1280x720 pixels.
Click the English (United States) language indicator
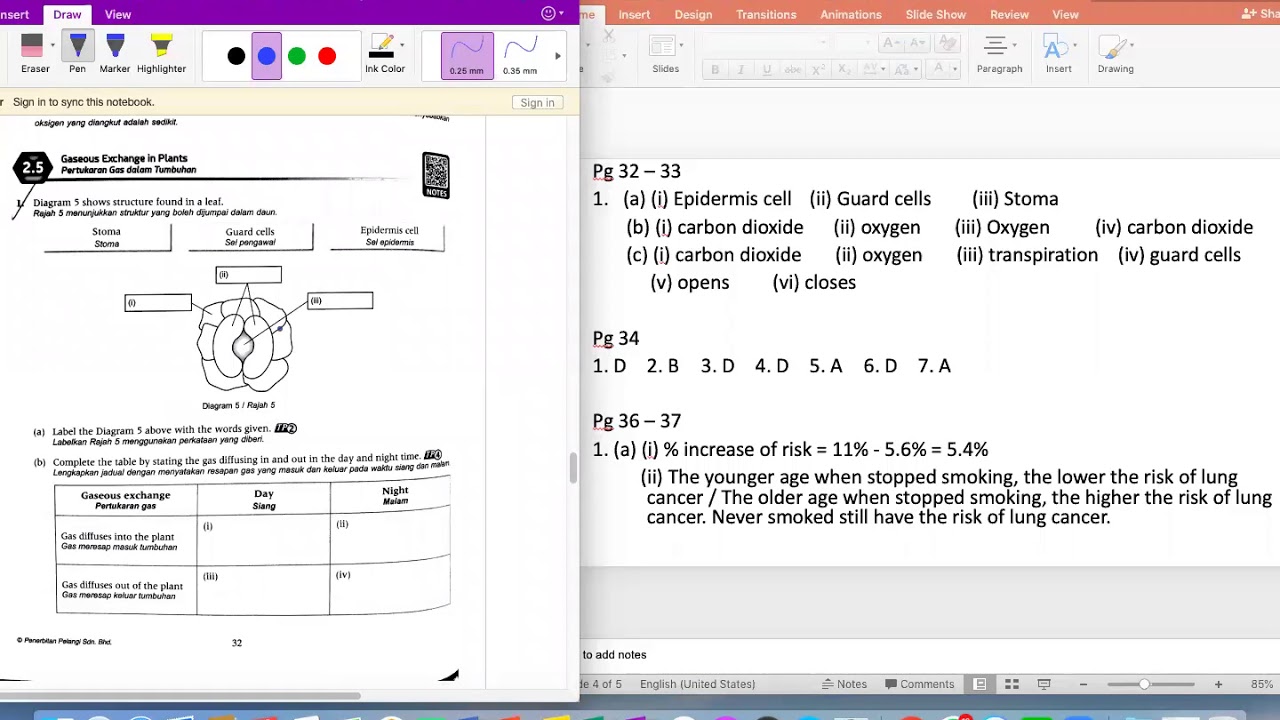click(697, 684)
